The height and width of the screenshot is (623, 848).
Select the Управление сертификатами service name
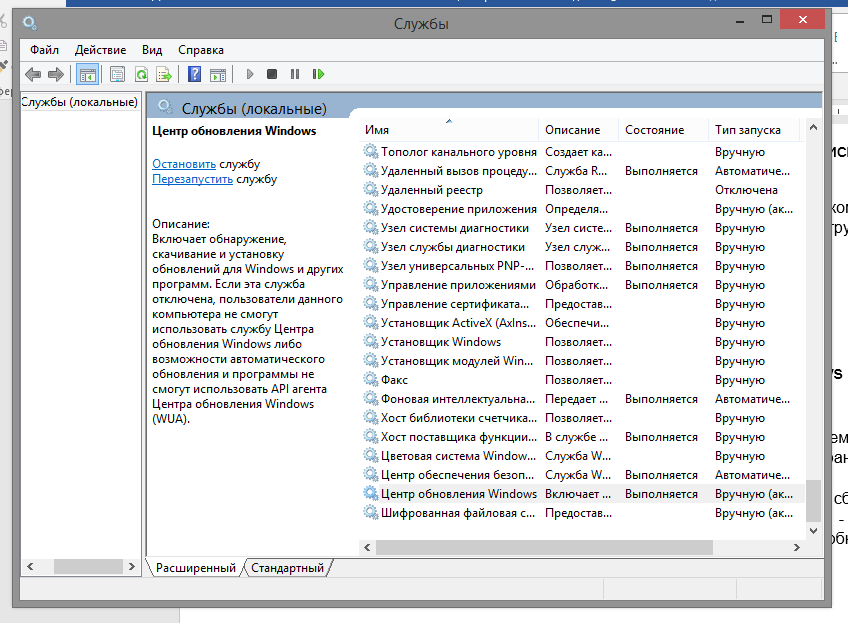point(455,304)
